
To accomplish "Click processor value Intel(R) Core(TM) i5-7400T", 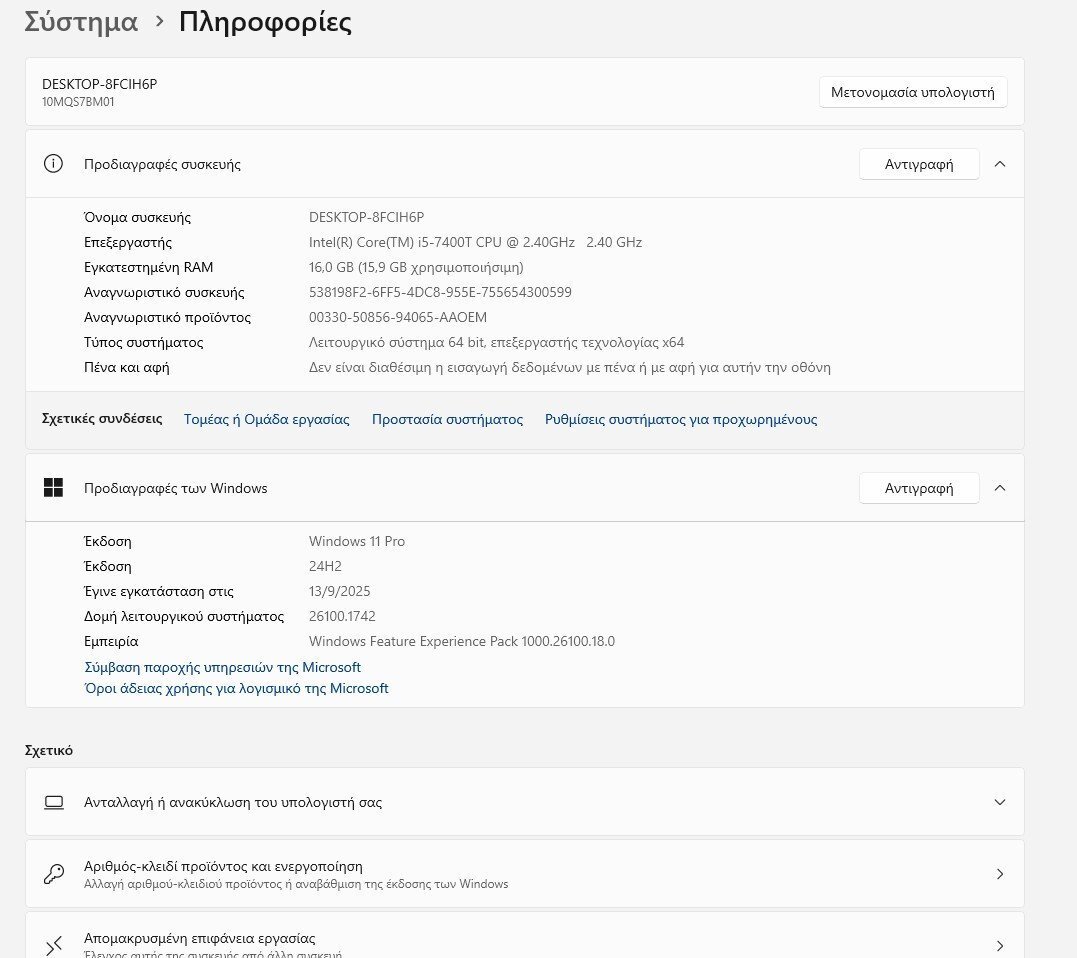I will point(475,242).
